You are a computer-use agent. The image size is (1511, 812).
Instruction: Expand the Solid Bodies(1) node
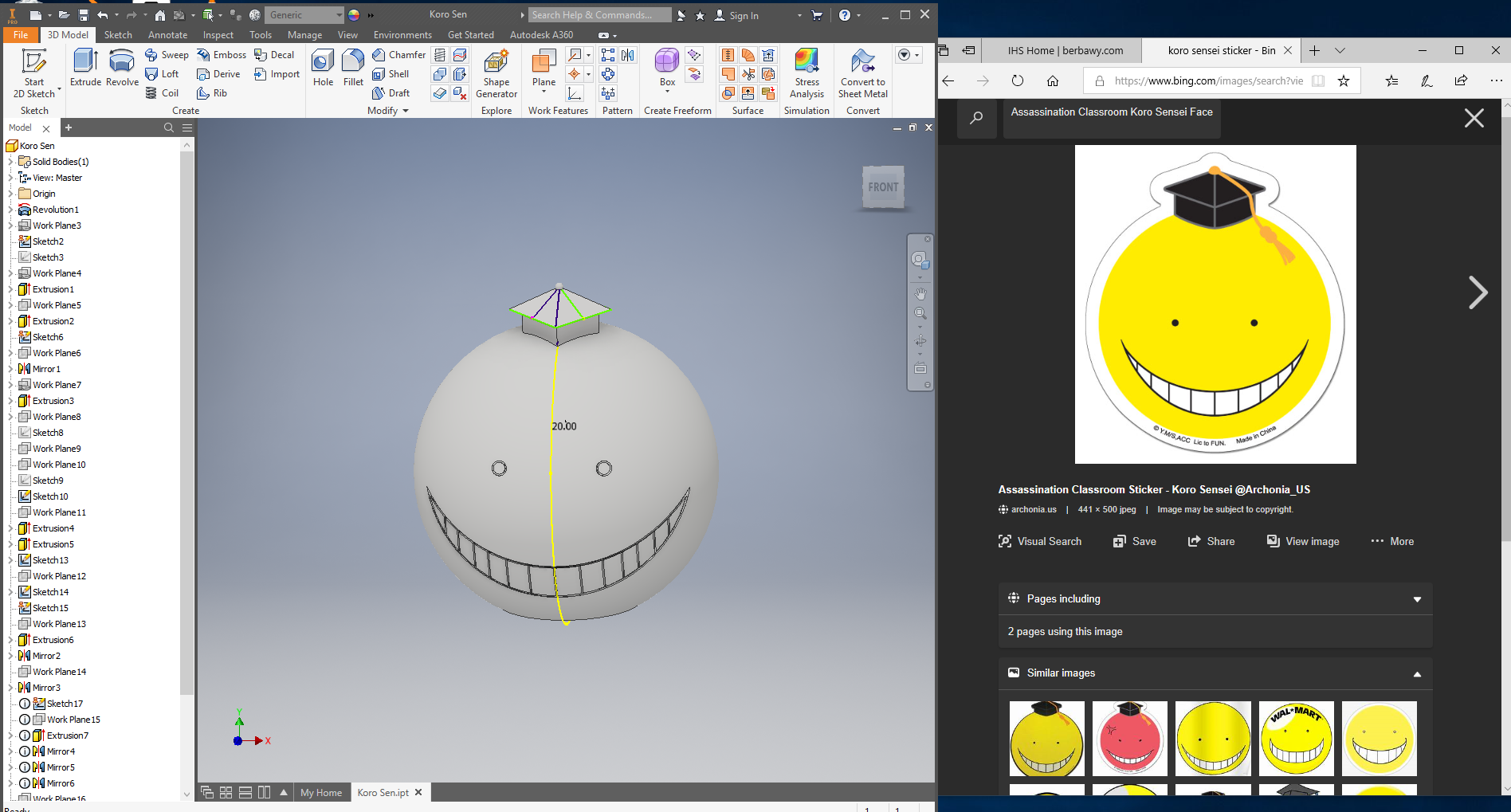(11, 162)
